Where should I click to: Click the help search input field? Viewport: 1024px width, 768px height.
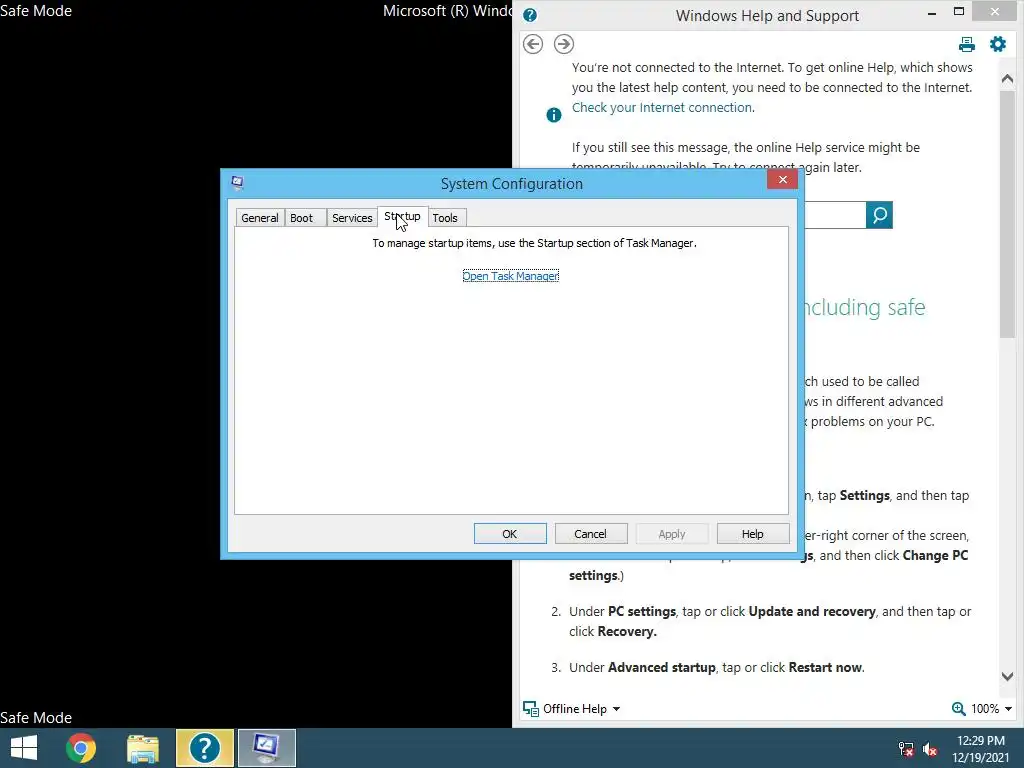[x=835, y=215]
